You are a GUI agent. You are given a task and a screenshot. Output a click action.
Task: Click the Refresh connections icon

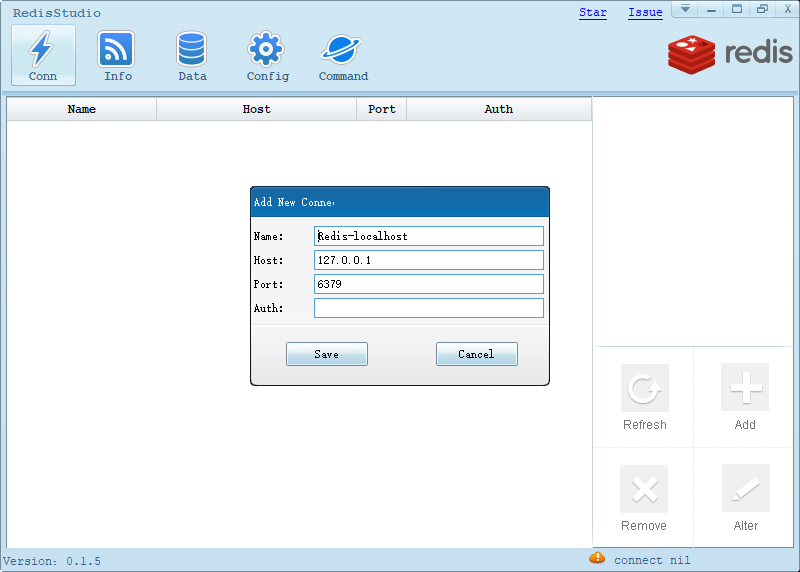tap(645, 388)
